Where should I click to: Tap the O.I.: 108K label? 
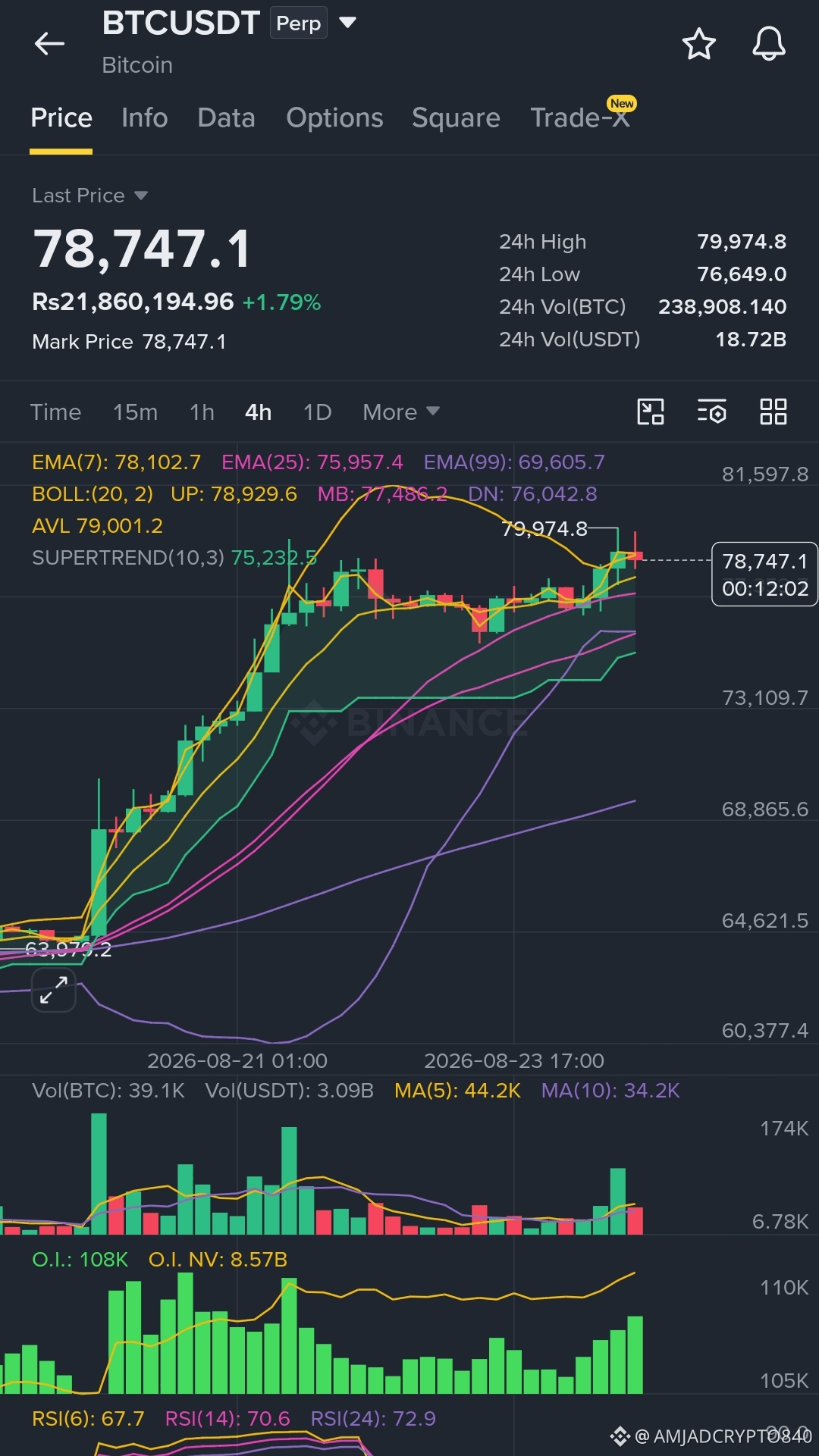click(80, 1259)
